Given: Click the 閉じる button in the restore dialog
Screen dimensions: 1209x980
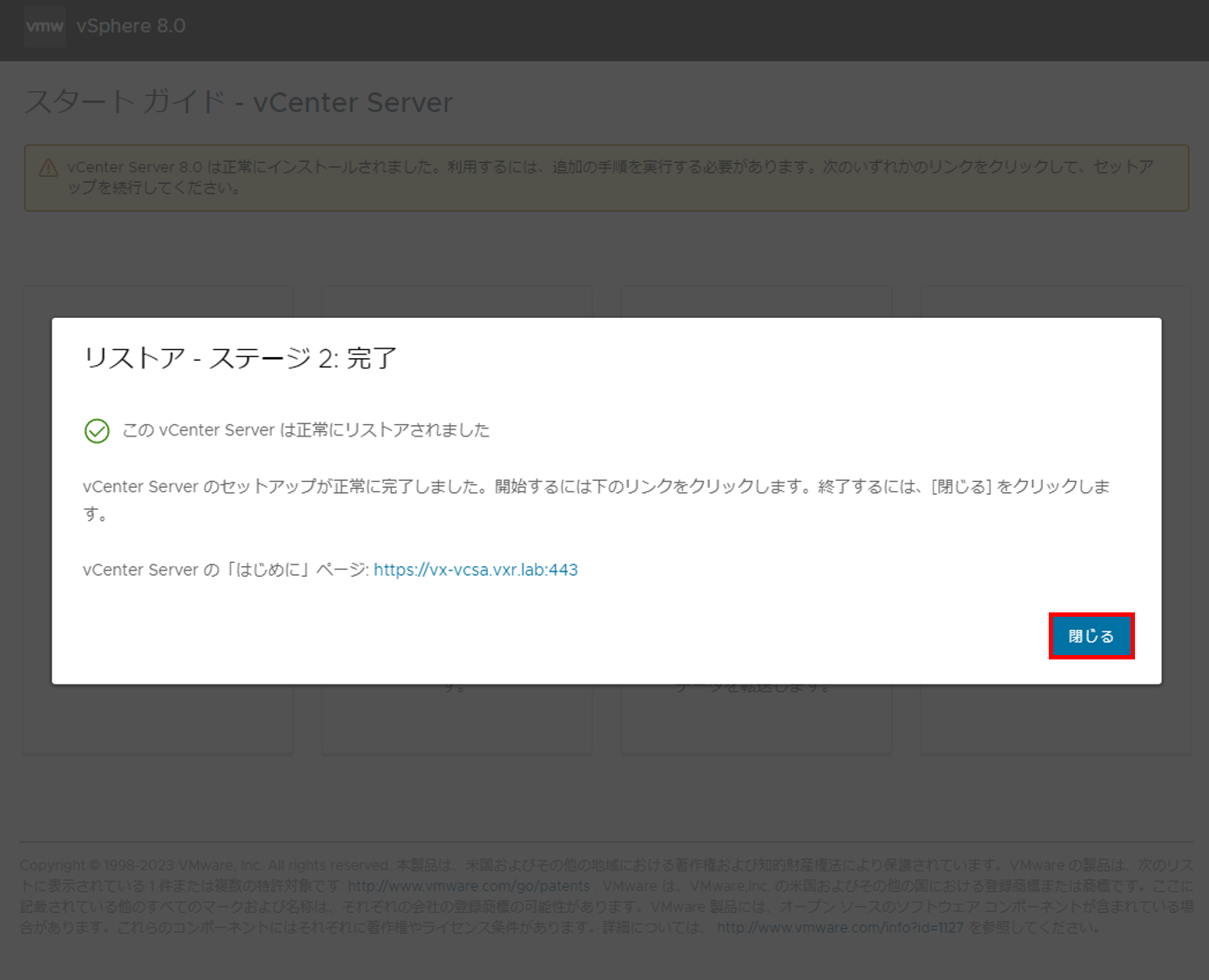Looking at the screenshot, I should pos(1091,636).
